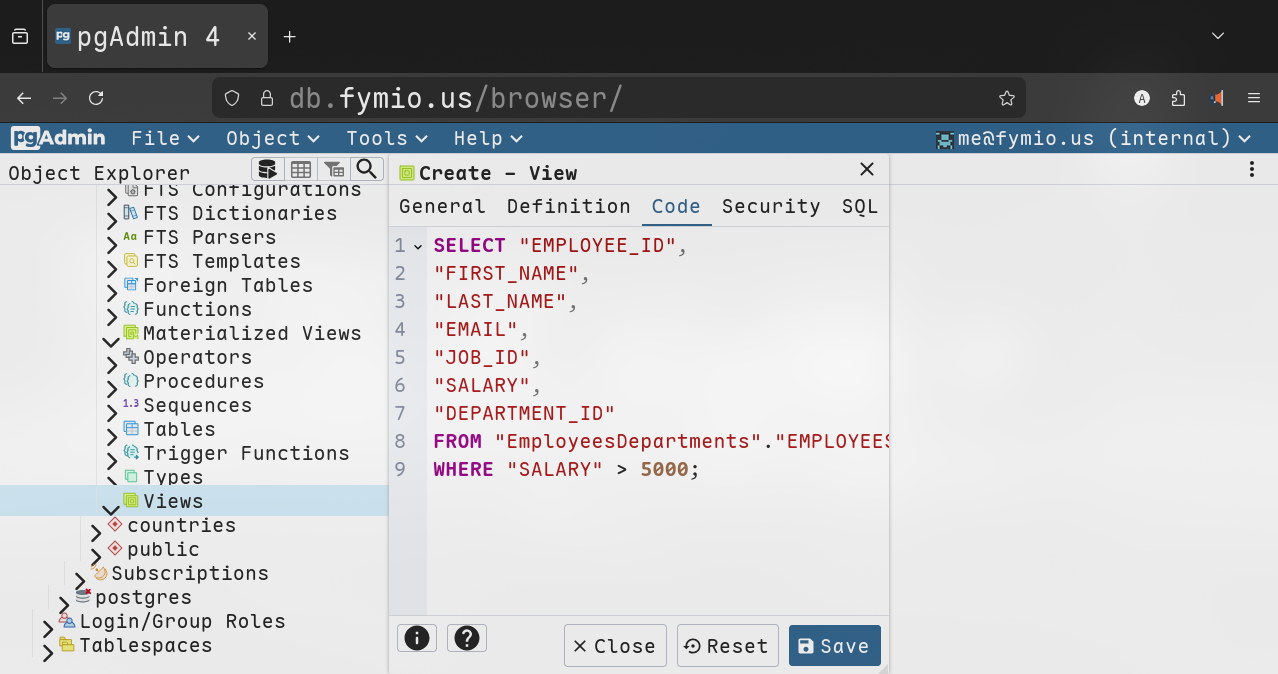Click the Filtered Rows toolbar icon
The width and height of the screenshot is (1278, 674).
334,169
